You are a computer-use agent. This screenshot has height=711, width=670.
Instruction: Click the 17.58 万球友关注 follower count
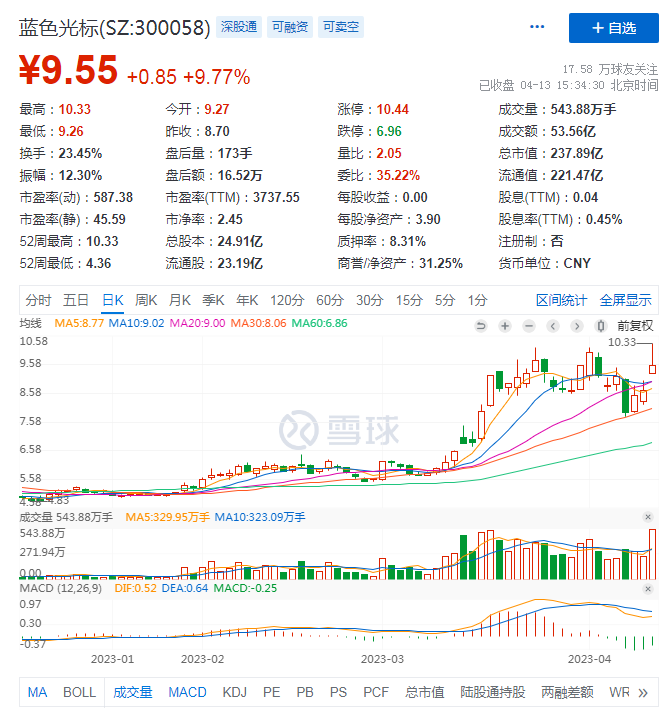[610, 69]
